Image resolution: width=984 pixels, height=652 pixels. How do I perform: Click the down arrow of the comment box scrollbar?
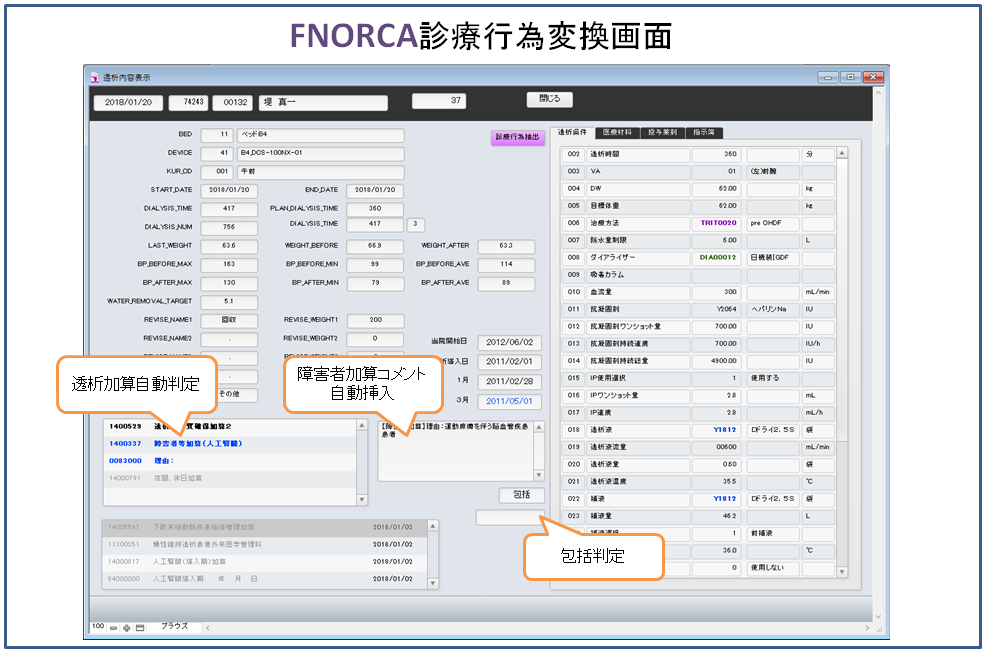point(538,475)
